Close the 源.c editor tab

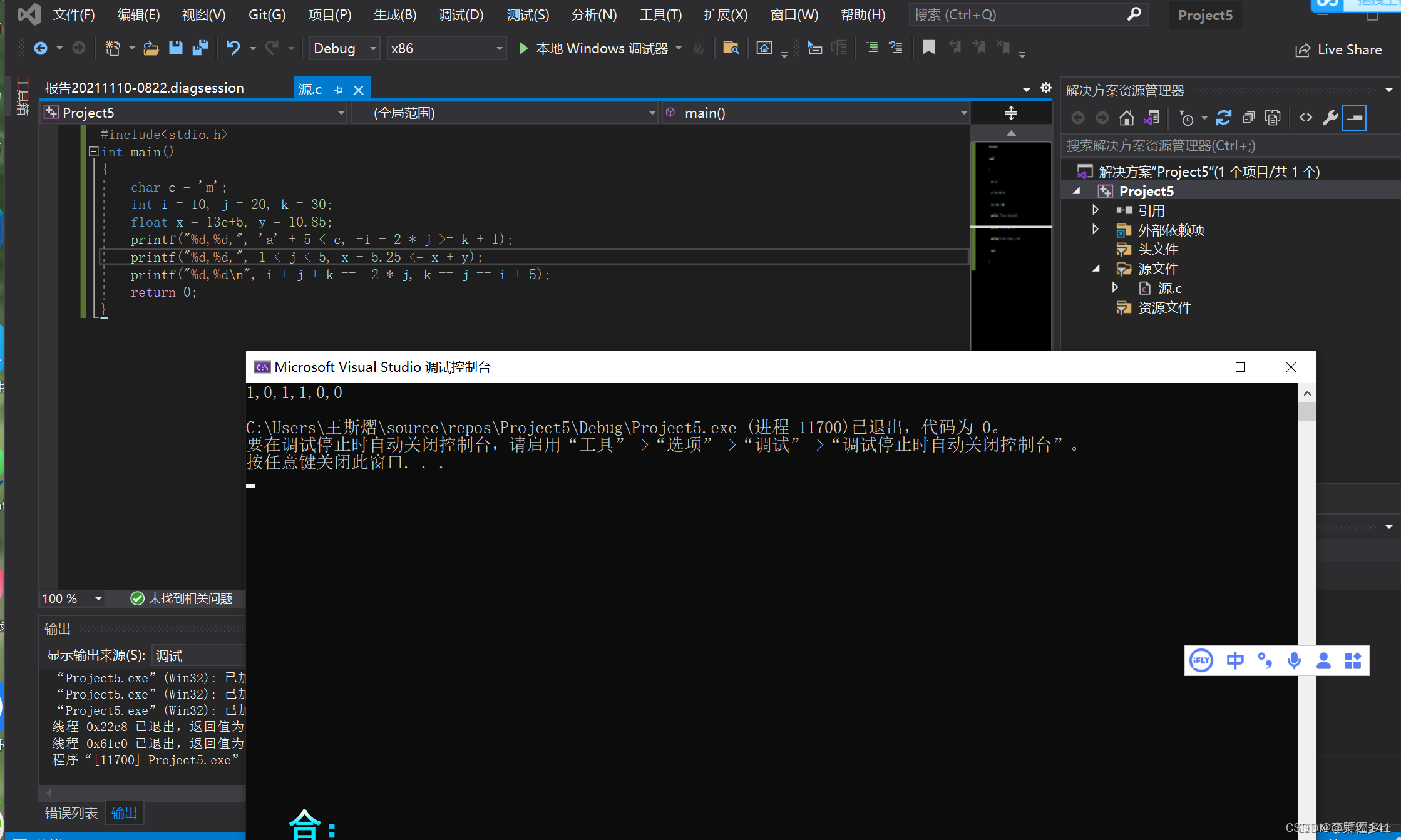[x=359, y=90]
